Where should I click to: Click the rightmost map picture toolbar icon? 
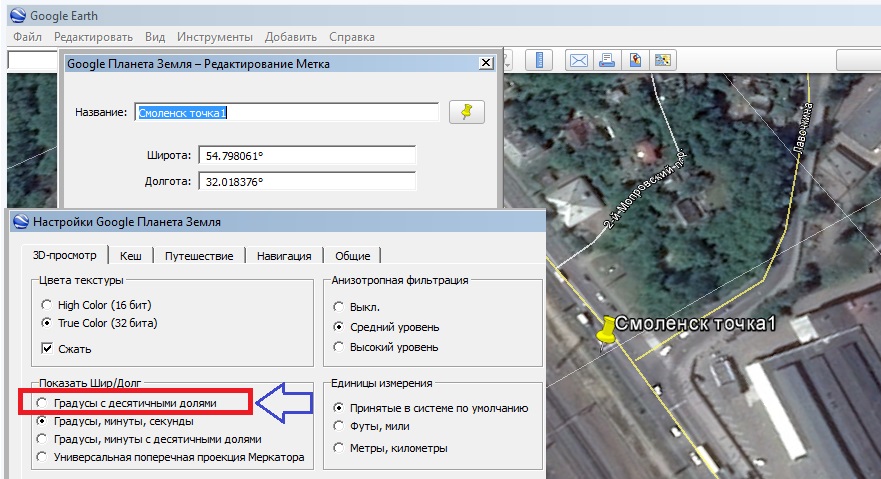pos(662,60)
